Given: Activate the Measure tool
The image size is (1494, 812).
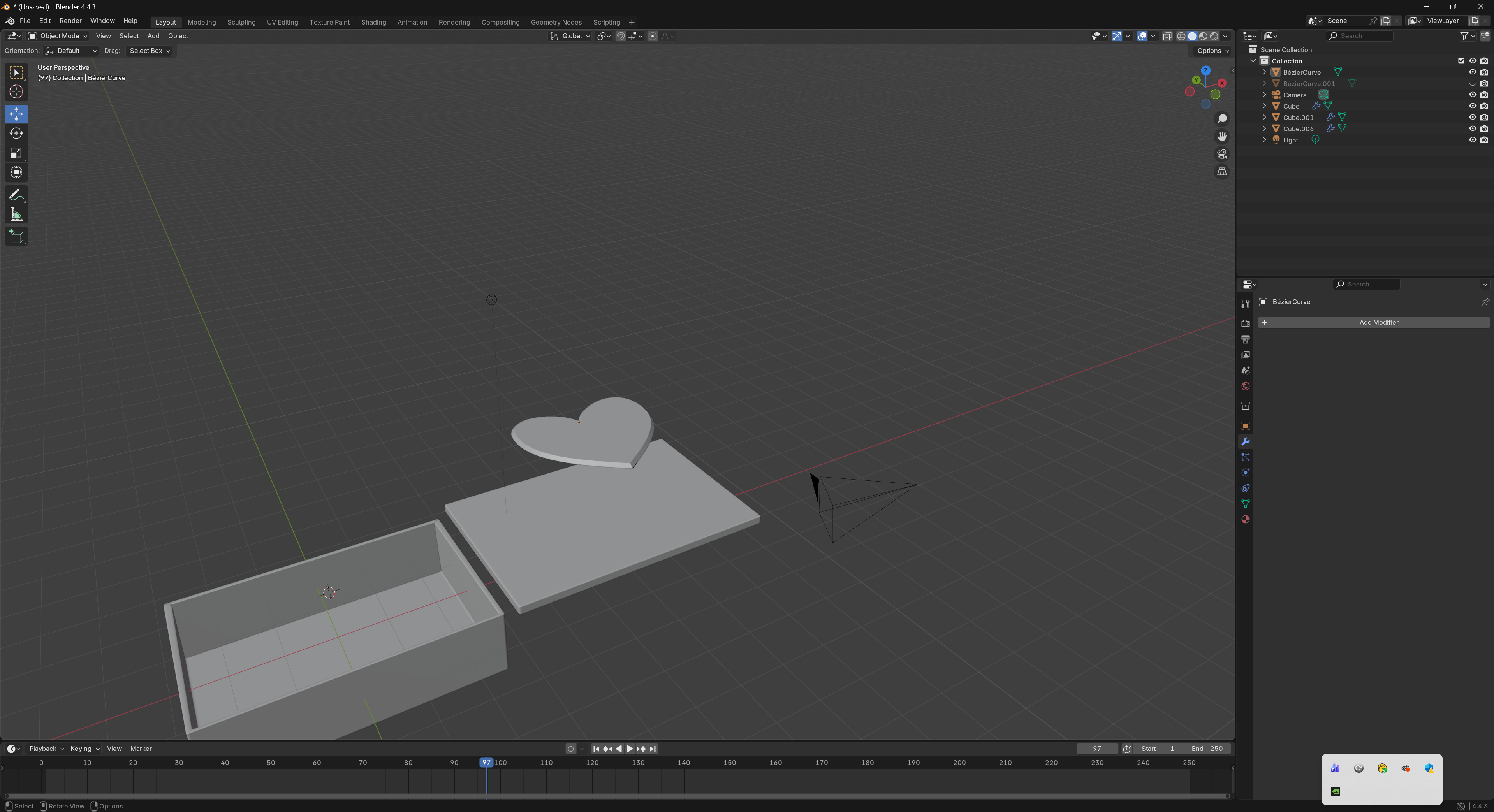Looking at the screenshot, I should (x=16, y=215).
